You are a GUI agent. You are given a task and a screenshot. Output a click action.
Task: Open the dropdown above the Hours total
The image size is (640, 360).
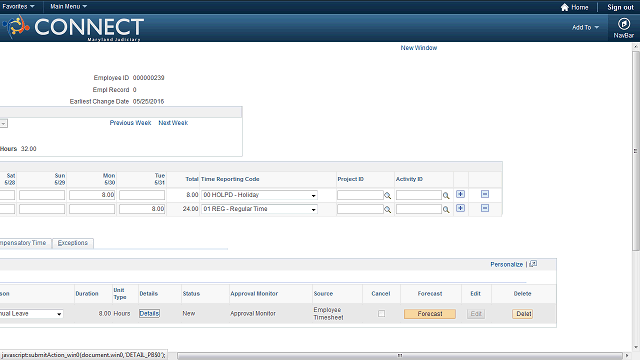[x=4, y=123]
